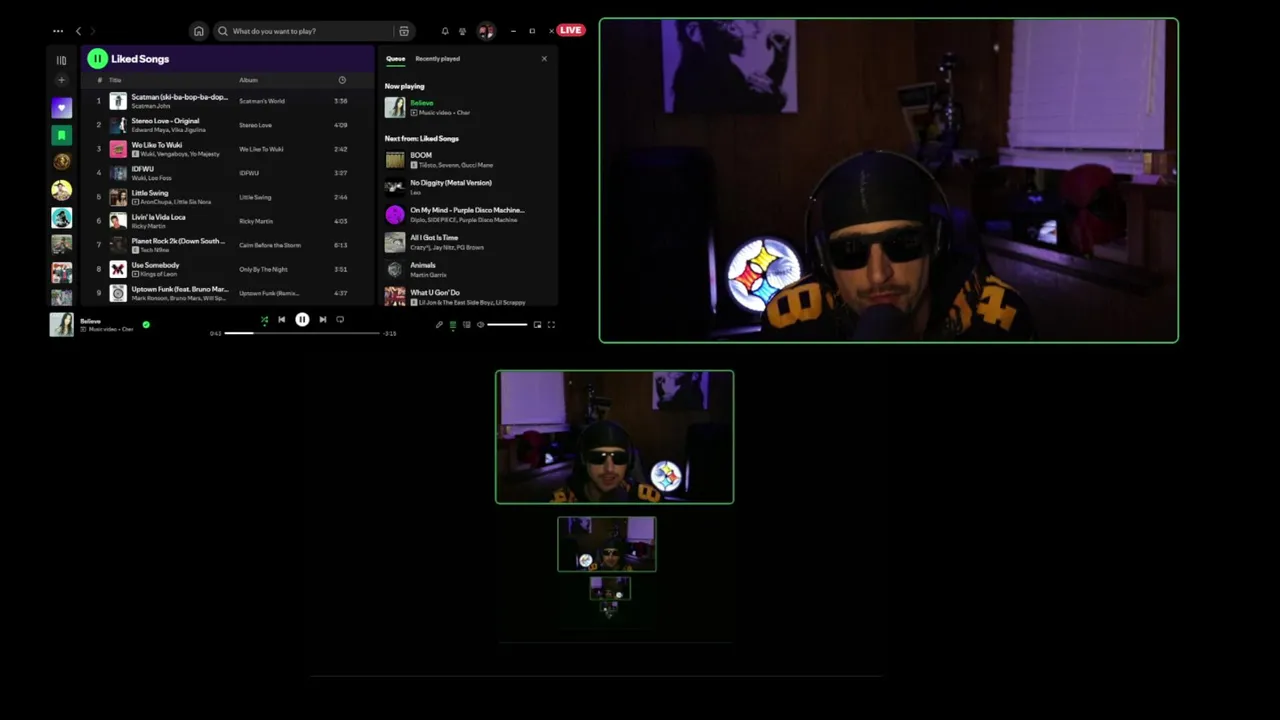Adjust the volume slider
The image size is (1280, 720).
click(507, 324)
